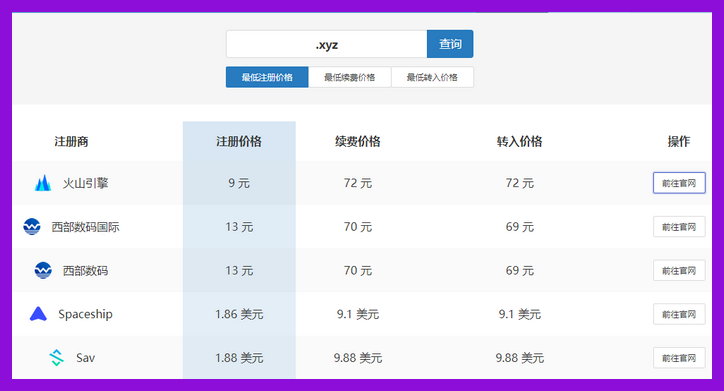Select the 火山引擎 registrar name
The width and height of the screenshot is (724, 391).
point(85,183)
